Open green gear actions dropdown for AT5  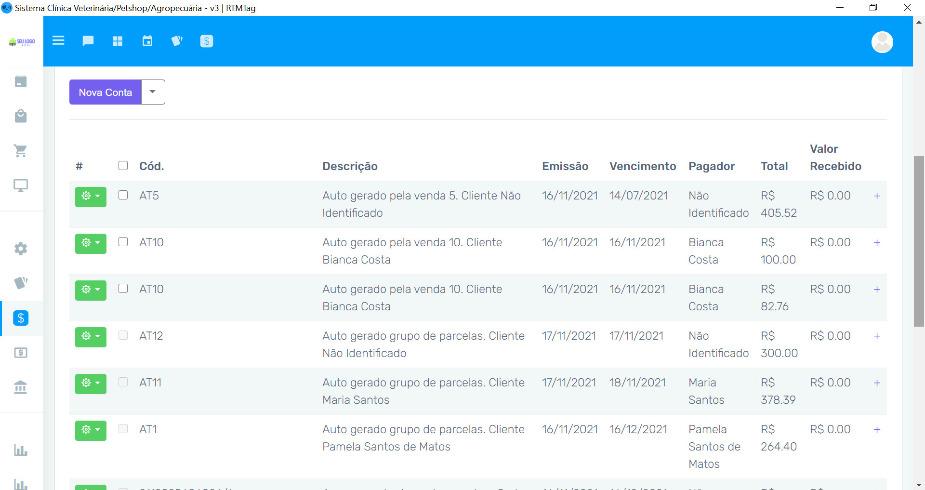point(90,197)
